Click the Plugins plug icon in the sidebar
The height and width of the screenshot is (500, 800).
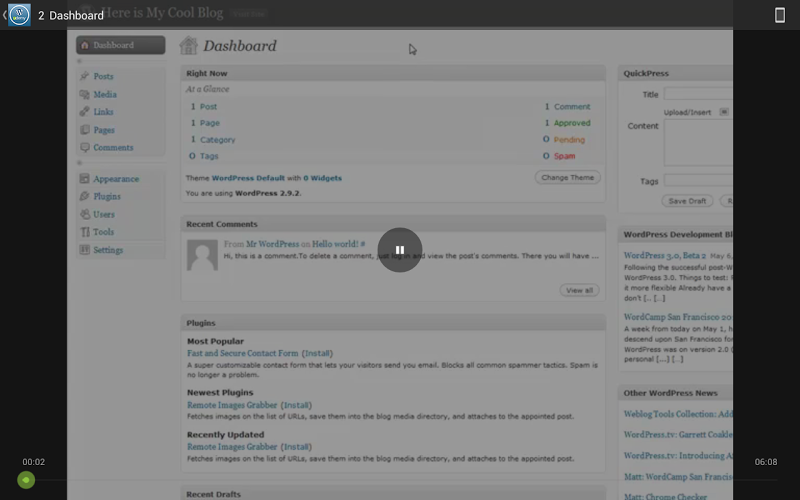point(85,196)
